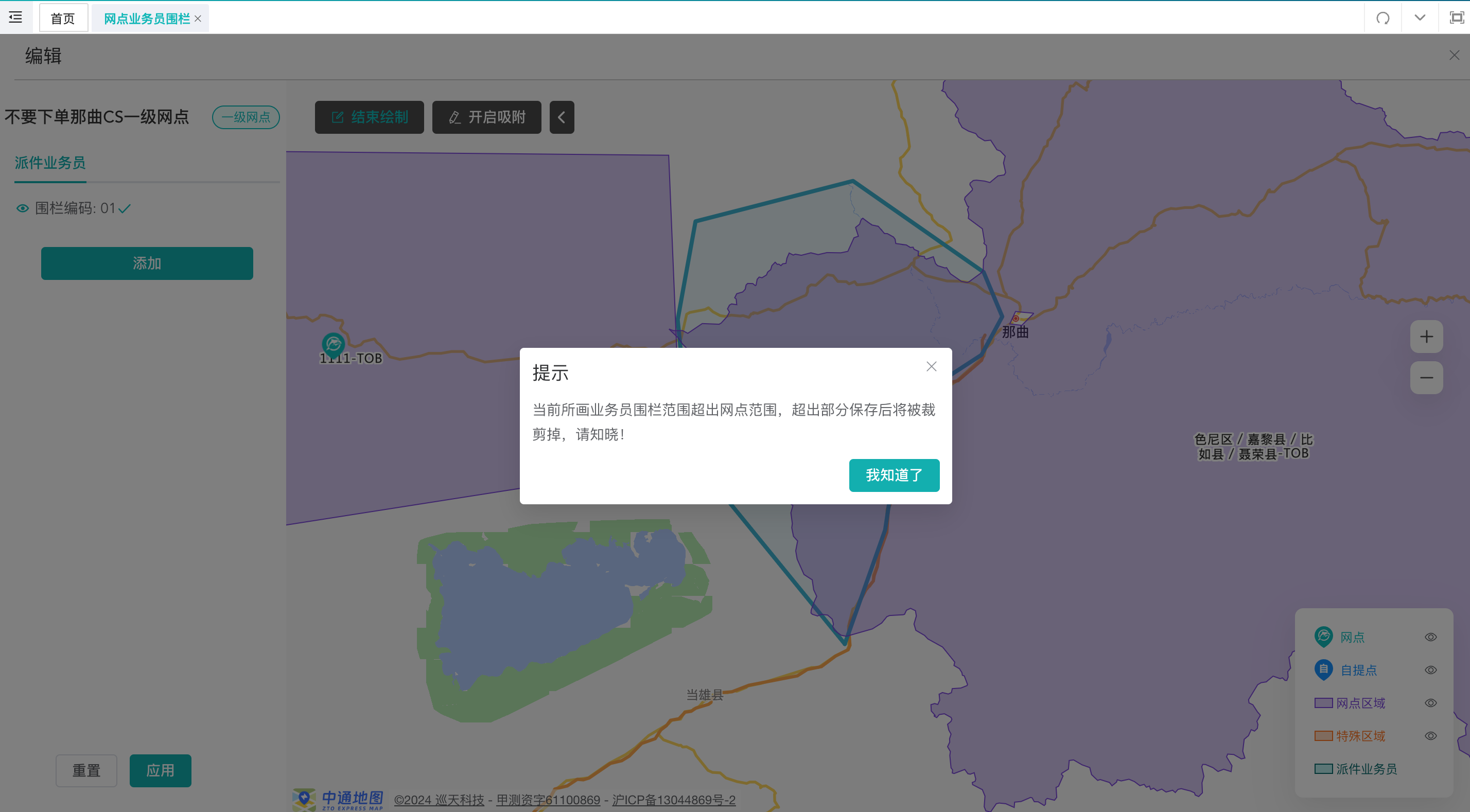This screenshot has width=1470, height=812.
Task: Click the 那曲 city marker on the map
Action: click(x=1016, y=319)
